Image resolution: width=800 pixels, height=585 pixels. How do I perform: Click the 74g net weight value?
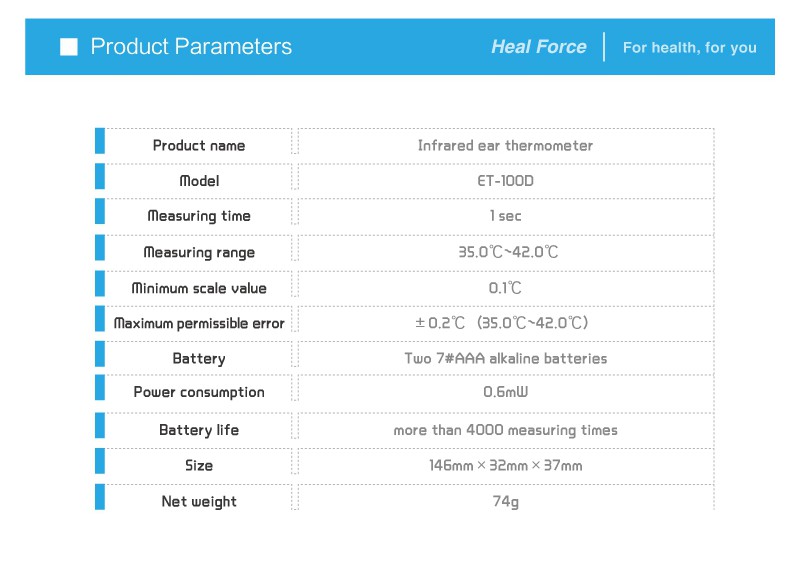coord(506,502)
